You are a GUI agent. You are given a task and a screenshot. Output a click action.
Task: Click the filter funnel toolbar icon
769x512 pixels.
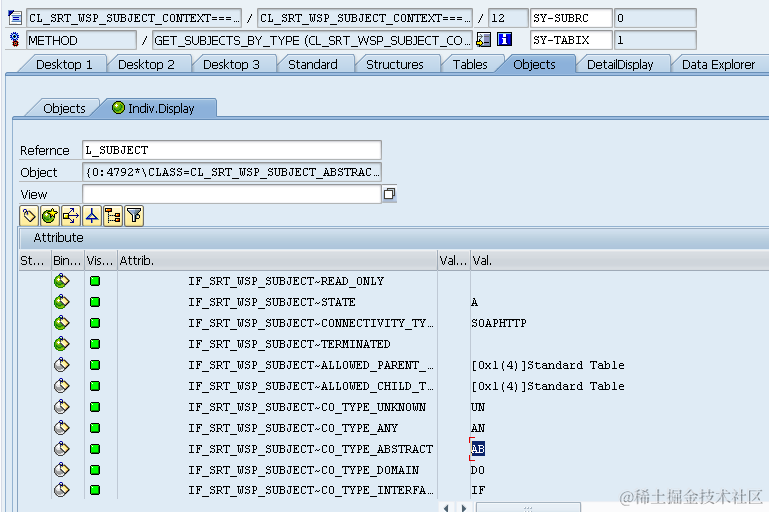[x=134, y=216]
